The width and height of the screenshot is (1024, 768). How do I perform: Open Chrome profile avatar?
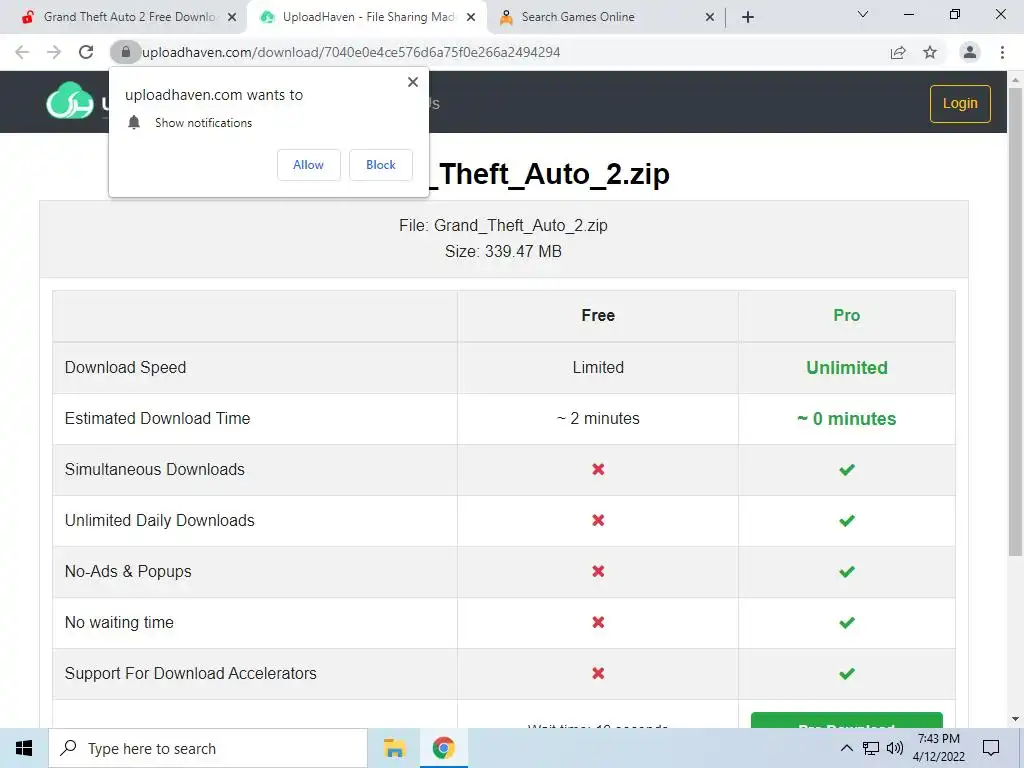(970, 52)
